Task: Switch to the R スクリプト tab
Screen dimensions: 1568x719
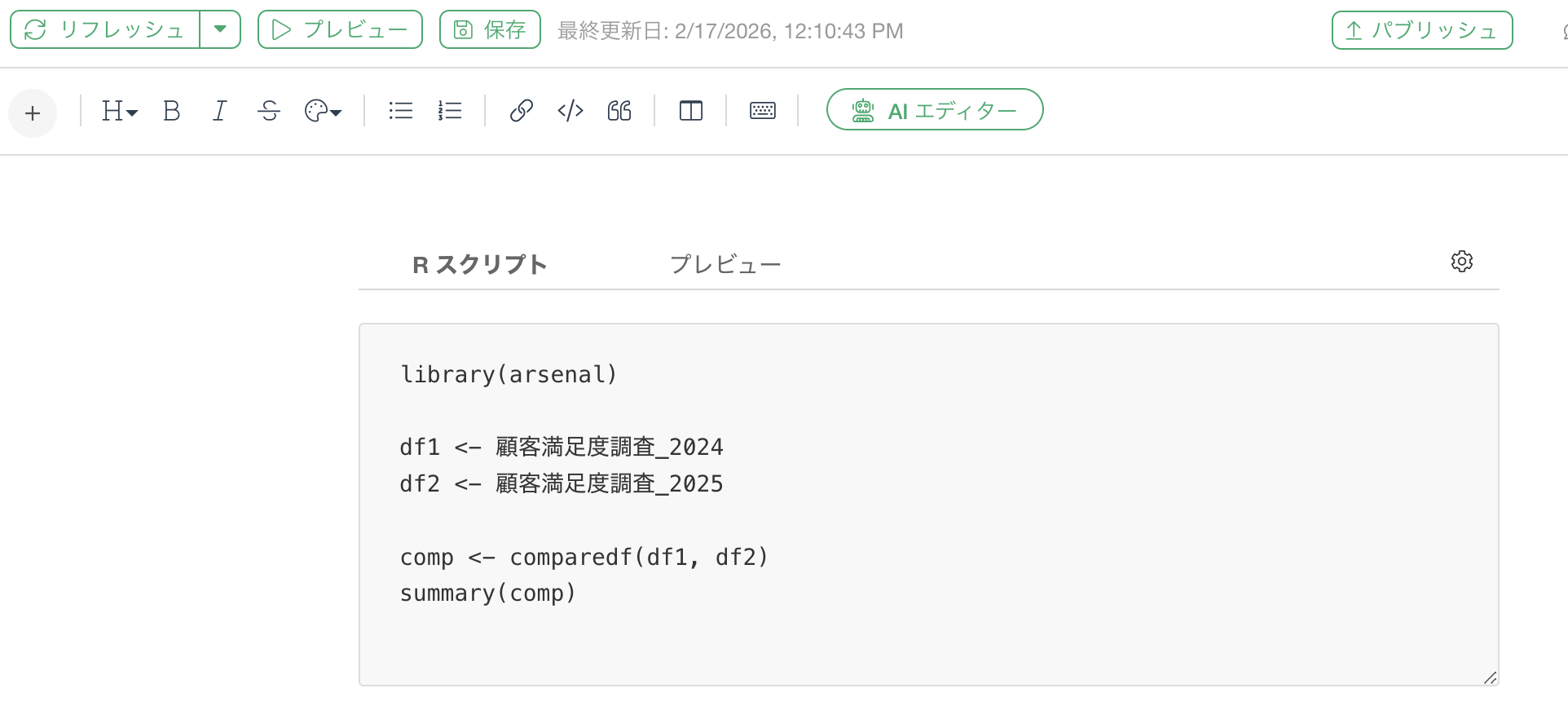Action: tap(479, 265)
